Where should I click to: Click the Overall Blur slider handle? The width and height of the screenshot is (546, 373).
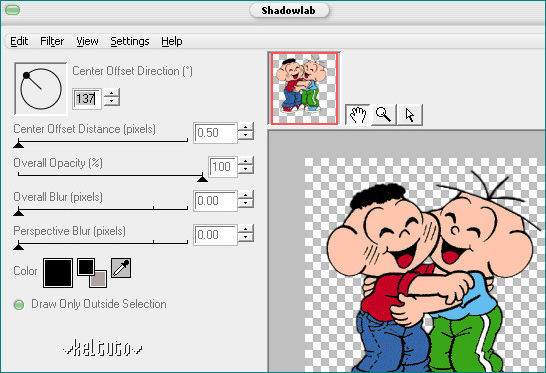(18, 212)
